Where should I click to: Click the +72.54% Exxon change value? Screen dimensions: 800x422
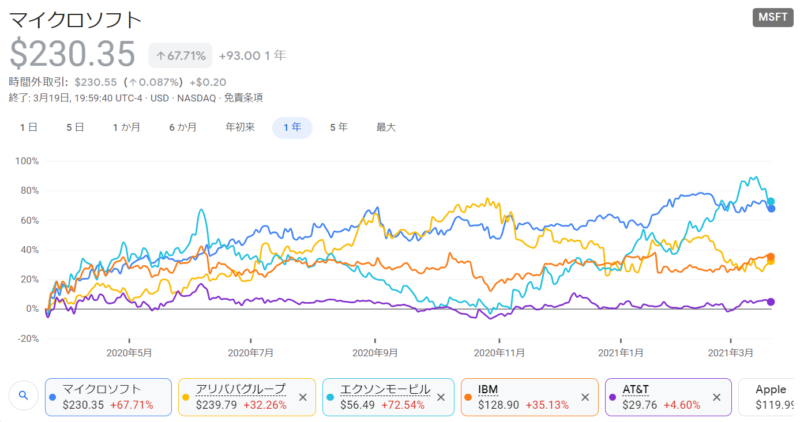tap(403, 405)
